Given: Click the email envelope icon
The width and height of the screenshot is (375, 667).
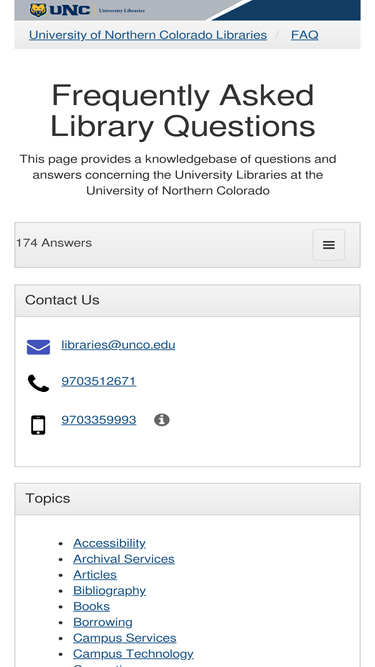Looking at the screenshot, I should pyautogui.click(x=38, y=347).
